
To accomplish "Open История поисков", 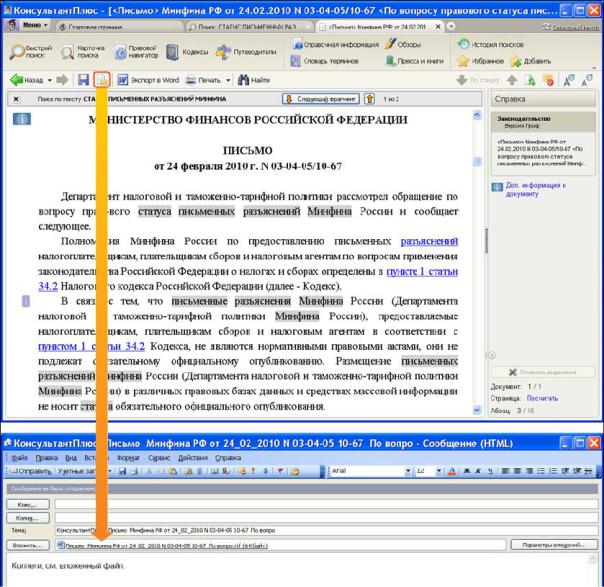I will coord(491,44).
